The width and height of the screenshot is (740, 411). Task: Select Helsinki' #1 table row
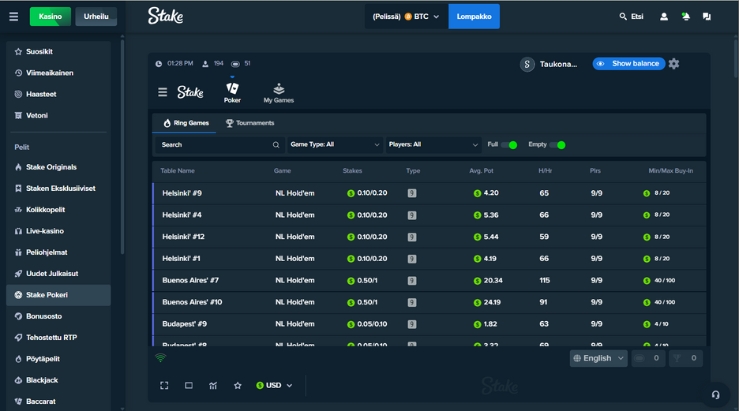tap(429, 259)
